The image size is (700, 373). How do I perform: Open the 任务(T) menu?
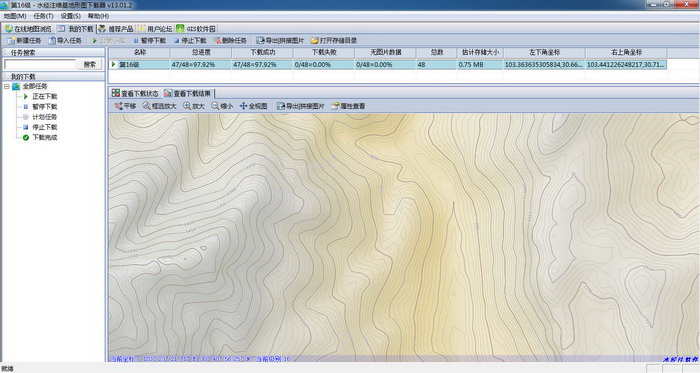point(43,16)
